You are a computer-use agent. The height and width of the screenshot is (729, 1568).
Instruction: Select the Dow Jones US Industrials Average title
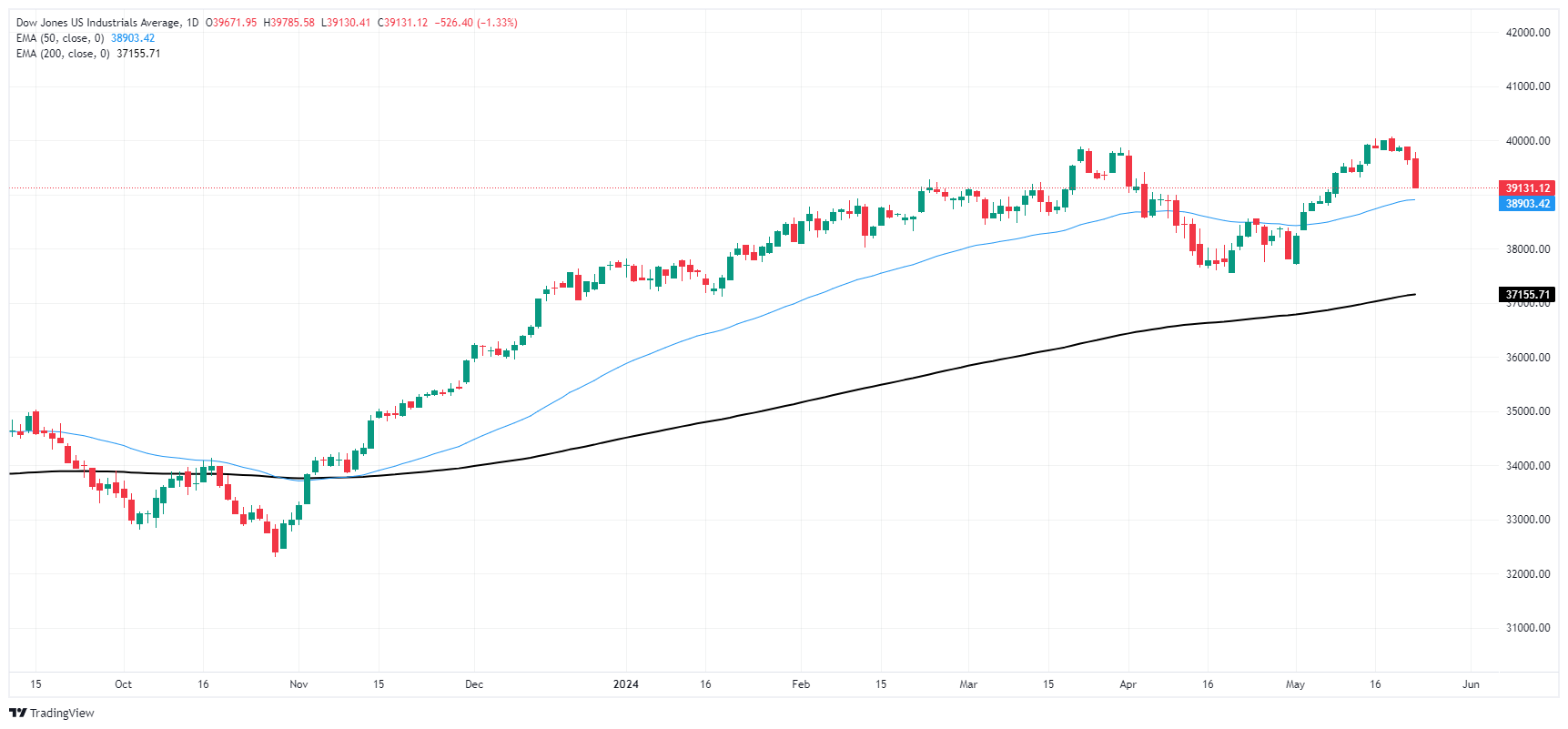pos(98,23)
